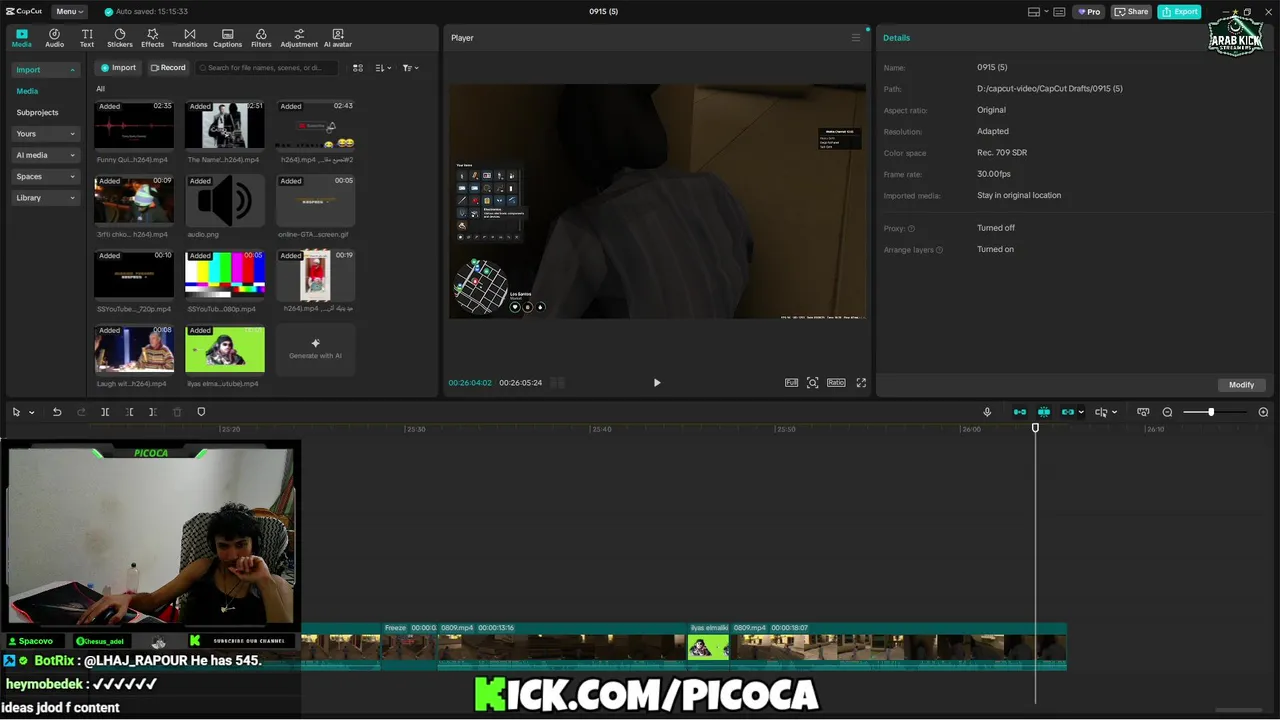Click the Record button
Image resolution: width=1280 pixels, height=720 pixels.
168,68
